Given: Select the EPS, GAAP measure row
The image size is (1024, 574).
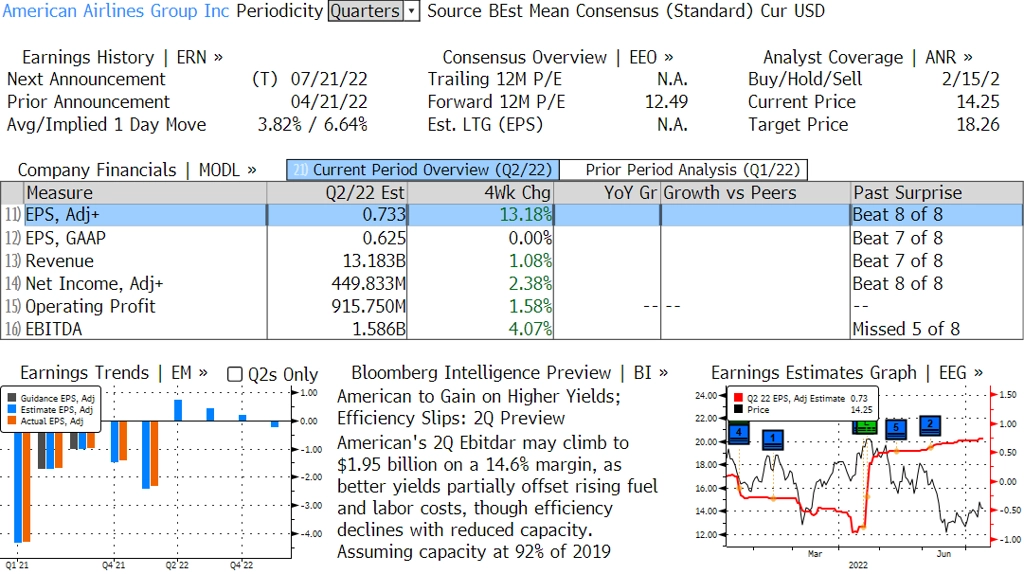Looking at the screenshot, I should (x=511, y=238).
